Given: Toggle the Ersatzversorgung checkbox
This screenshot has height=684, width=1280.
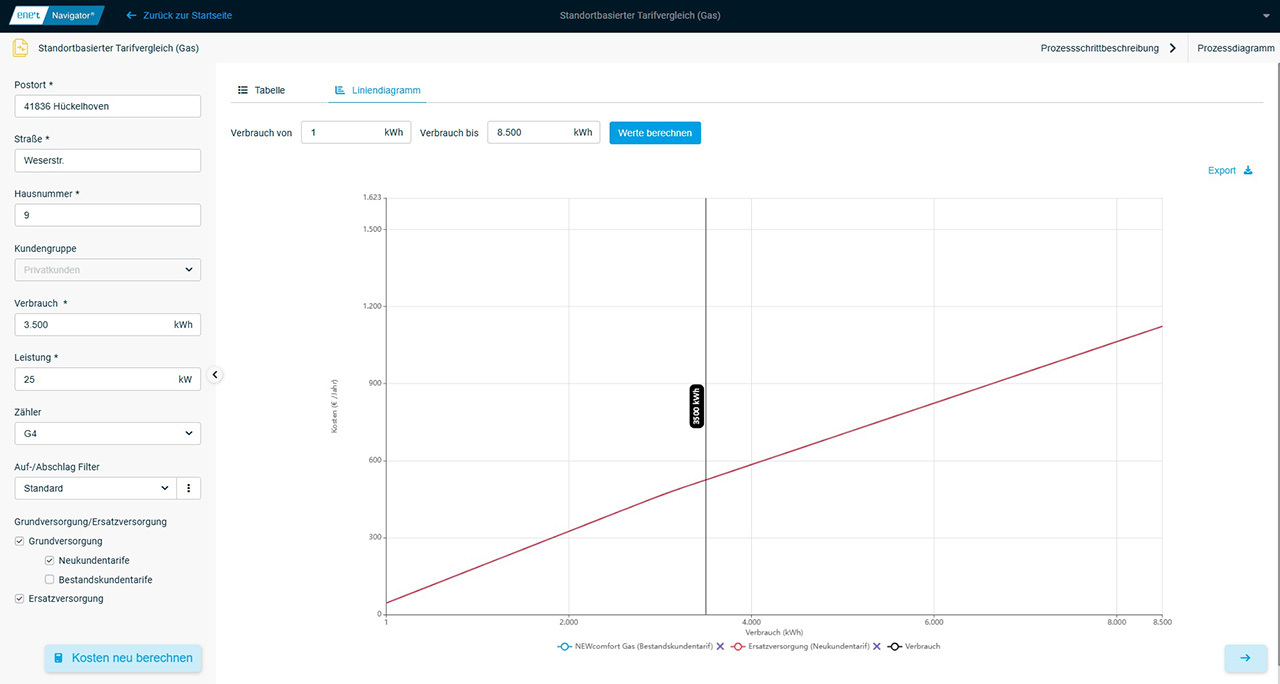Looking at the screenshot, I should coord(20,599).
